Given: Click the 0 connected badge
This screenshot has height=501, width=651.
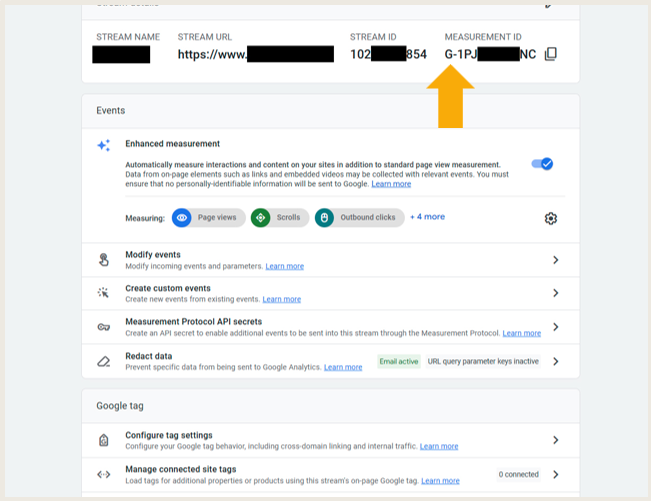Looking at the screenshot, I should click(x=519, y=474).
